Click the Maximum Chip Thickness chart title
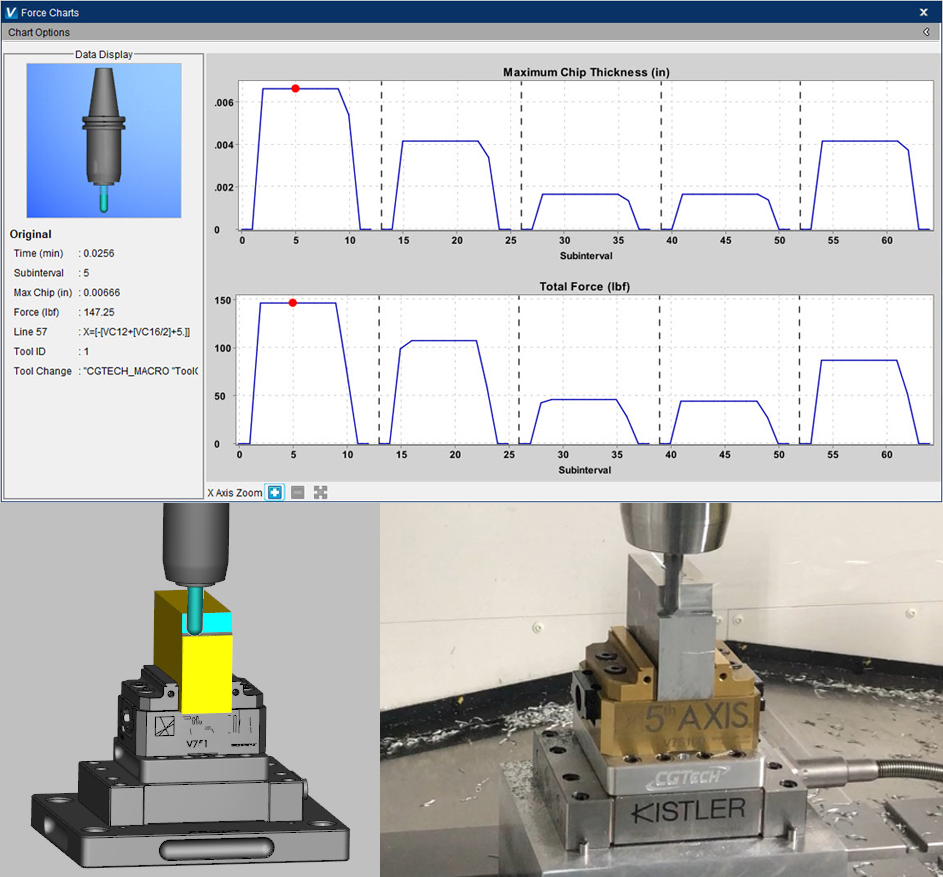Image resolution: width=943 pixels, height=877 pixels. (585, 72)
